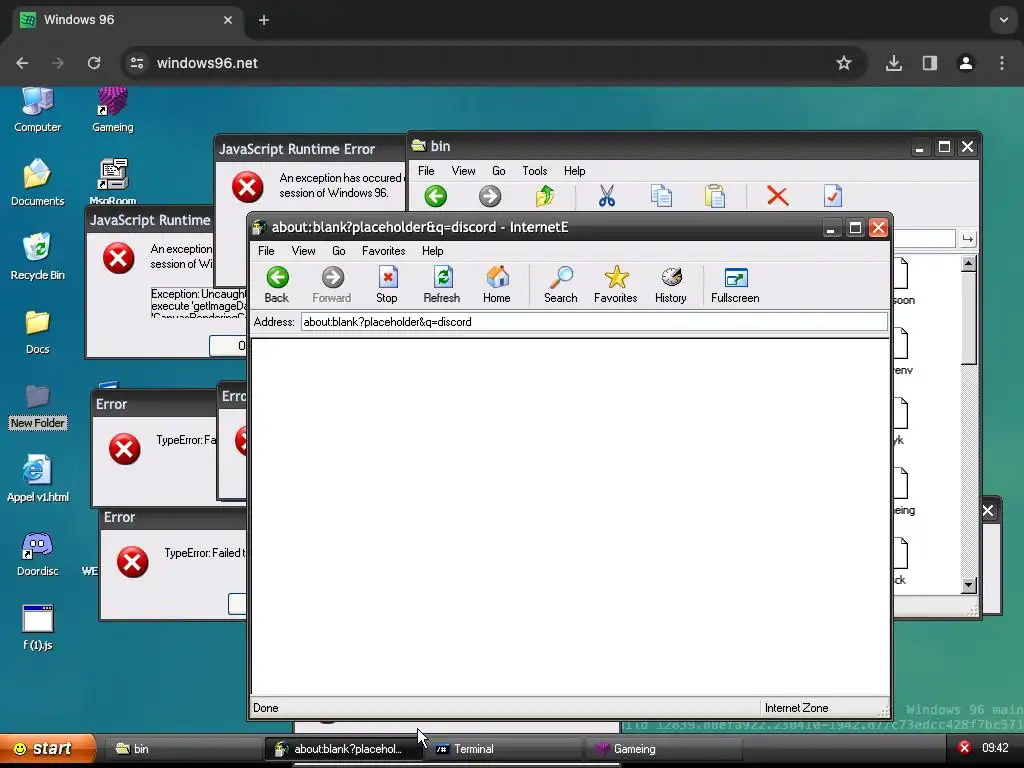The width and height of the screenshot is (1024, 768).
Task: Switch to Terminal taskbar item
Action: [505, 749]
